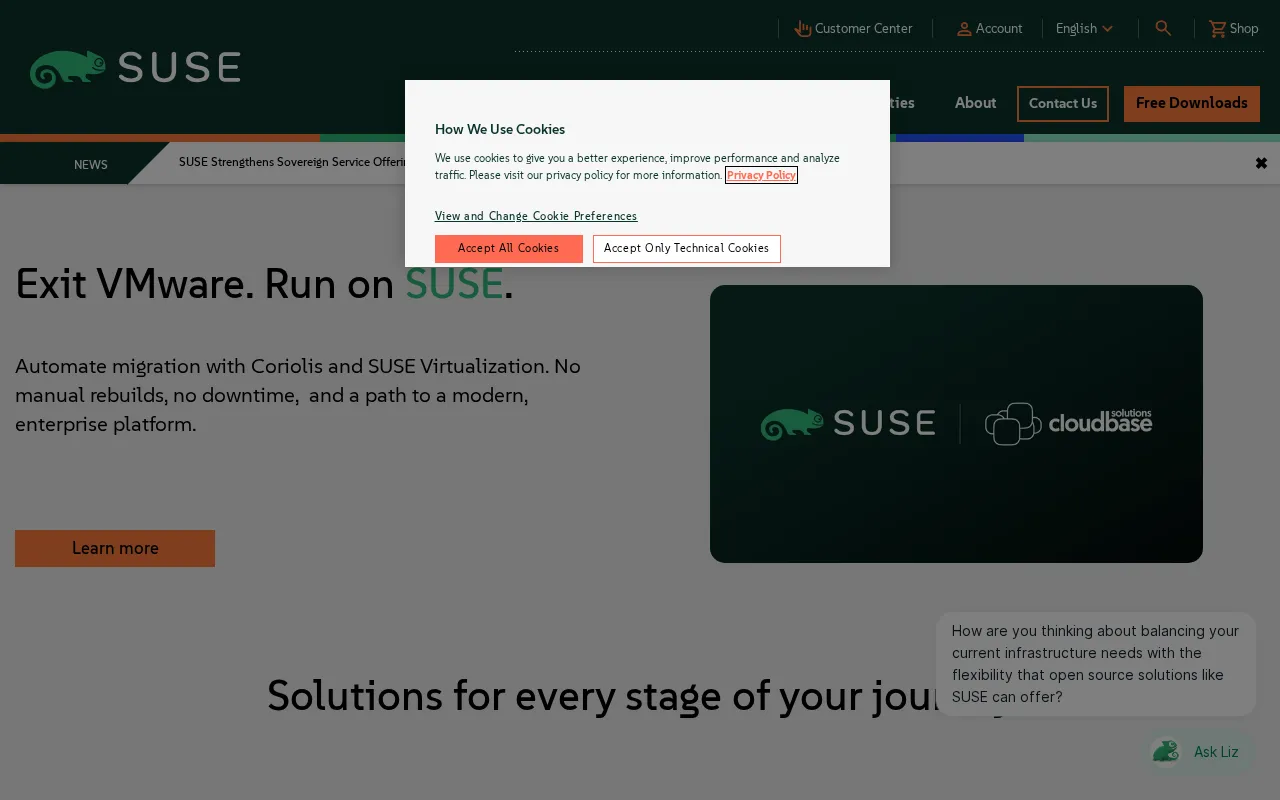Screen dimensions: 1280x800
Task: Click the How We Use Cookies heading
Action: point(500,130)
